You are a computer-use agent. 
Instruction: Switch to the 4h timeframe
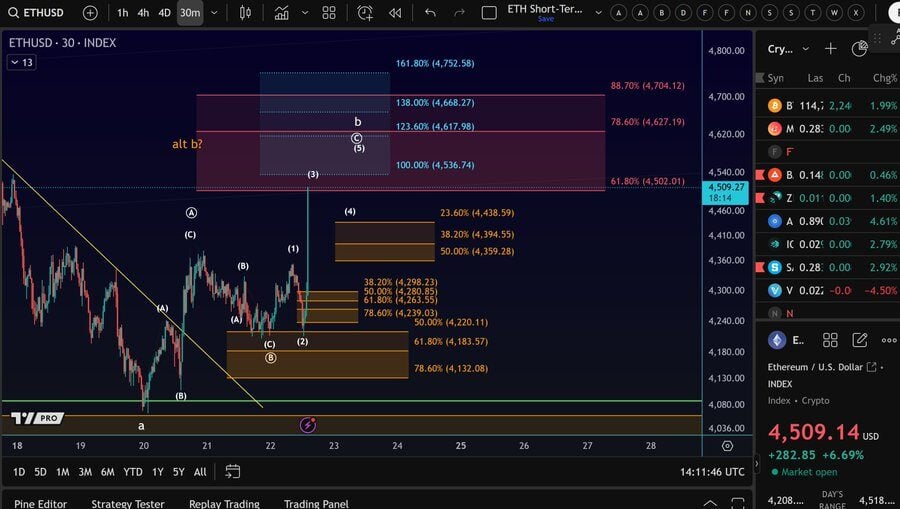coord(143,13)
